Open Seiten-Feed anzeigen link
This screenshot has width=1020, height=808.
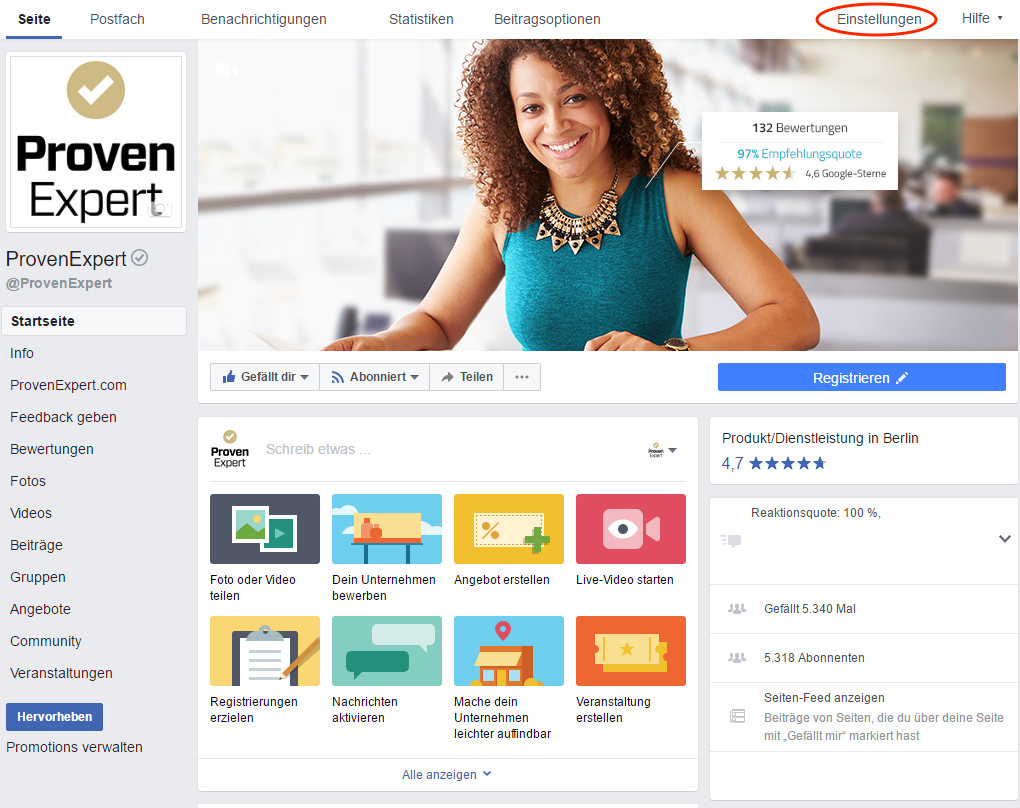point(824,697)
